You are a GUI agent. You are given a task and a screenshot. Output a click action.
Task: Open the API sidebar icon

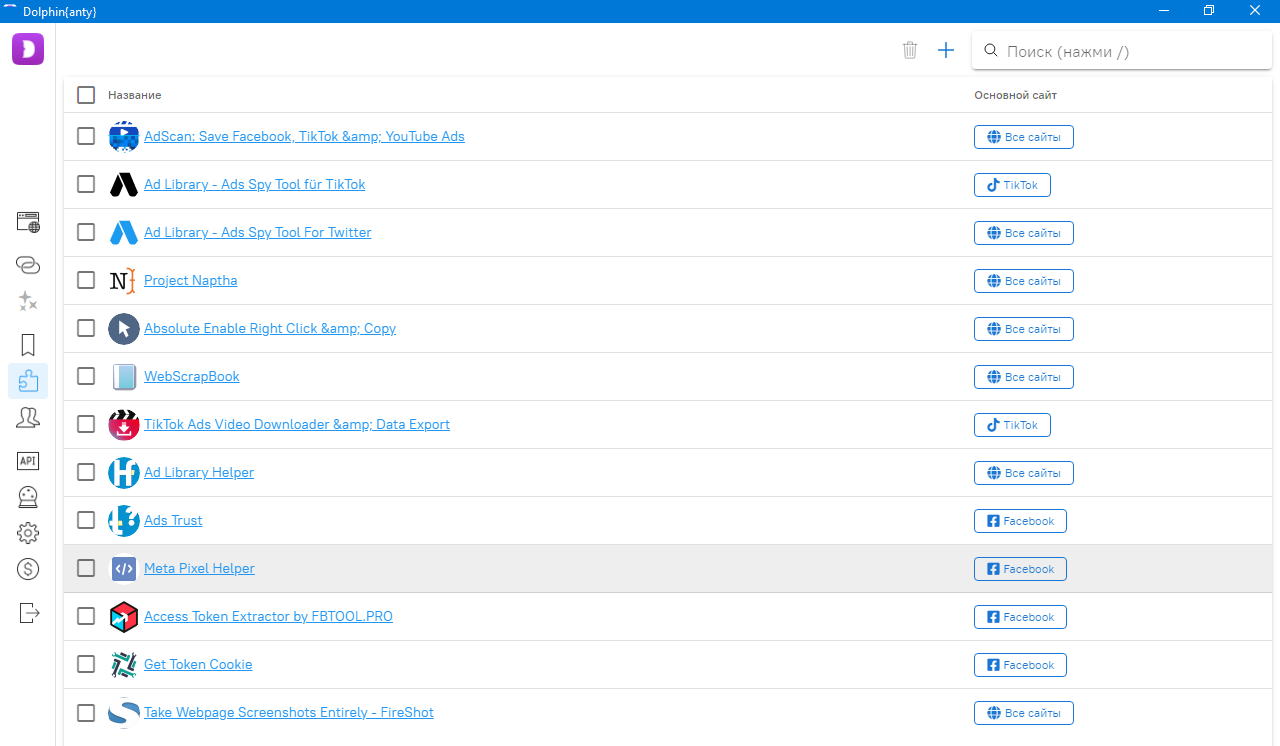(x=28, y=460)
